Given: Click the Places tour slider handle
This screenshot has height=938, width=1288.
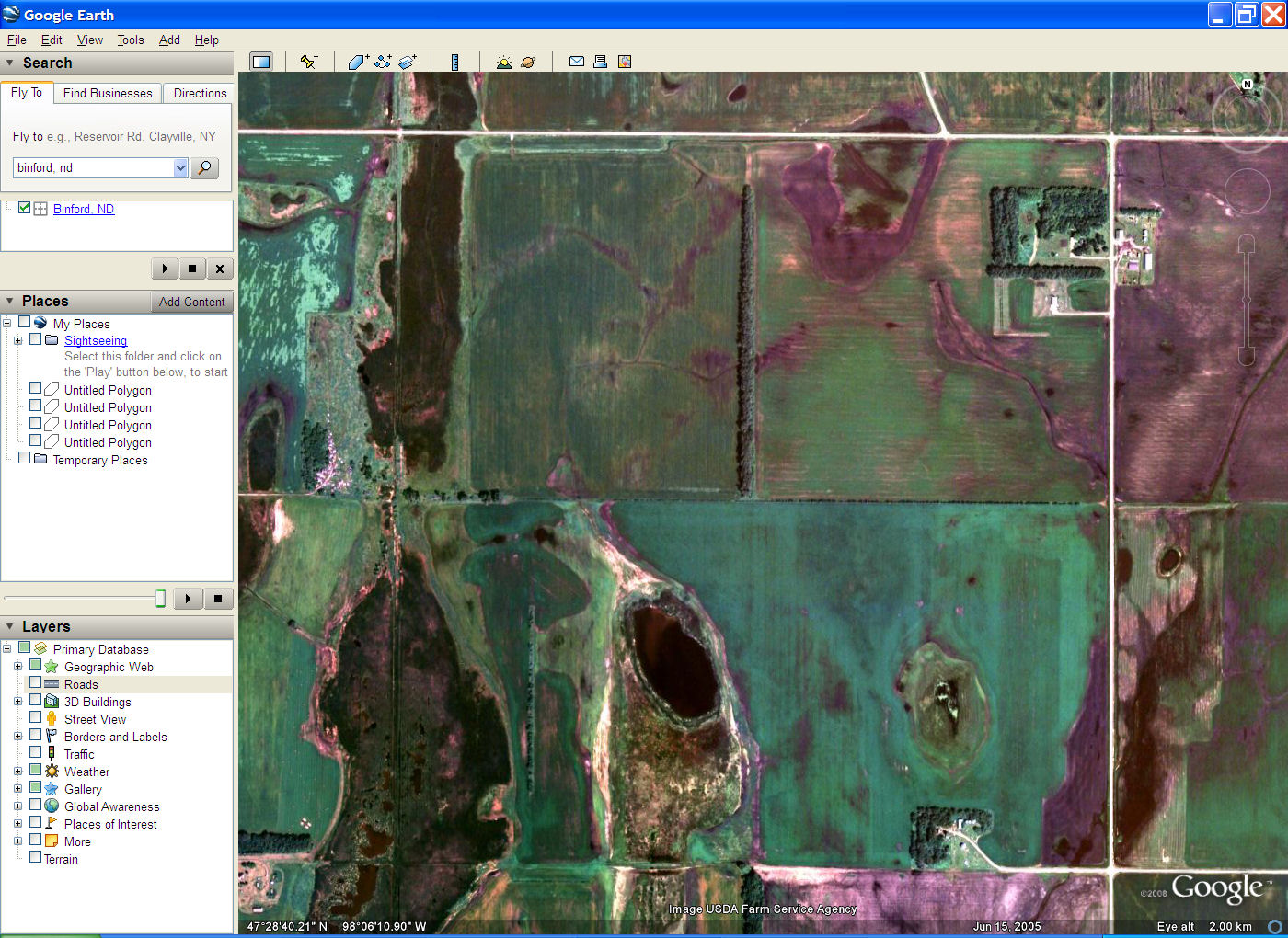Looking at the screenshot, I should point(160,599).
